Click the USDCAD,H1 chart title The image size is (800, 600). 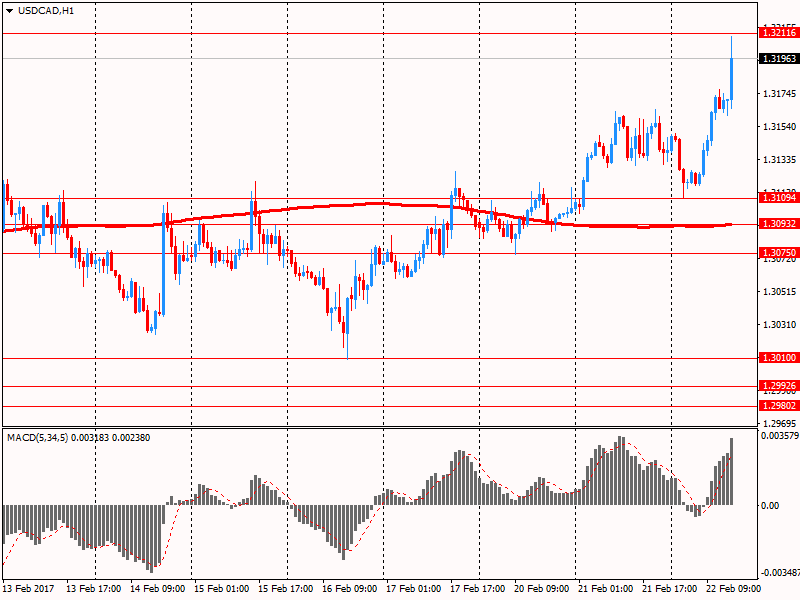(x=46, y=11)
